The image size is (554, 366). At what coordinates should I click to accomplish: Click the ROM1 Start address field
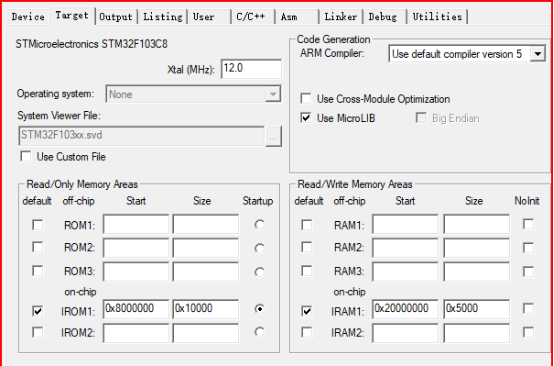point(136,224)
